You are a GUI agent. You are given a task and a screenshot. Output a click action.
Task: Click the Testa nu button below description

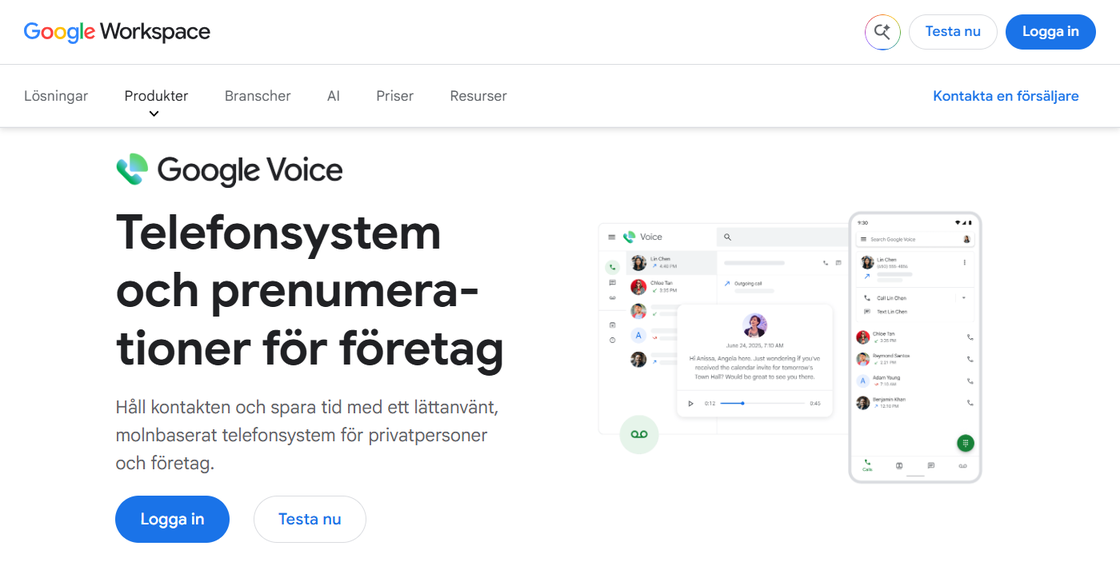(309, 519)
